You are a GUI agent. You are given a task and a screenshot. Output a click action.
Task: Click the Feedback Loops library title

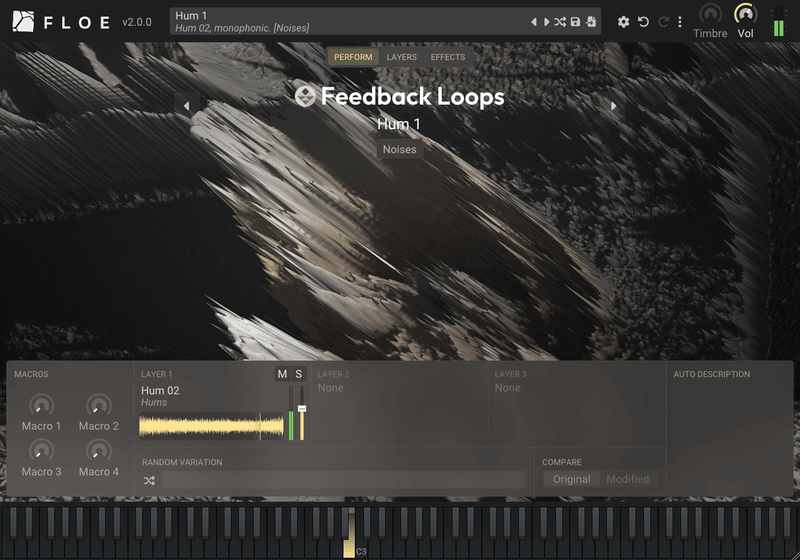tap(412, 96)
